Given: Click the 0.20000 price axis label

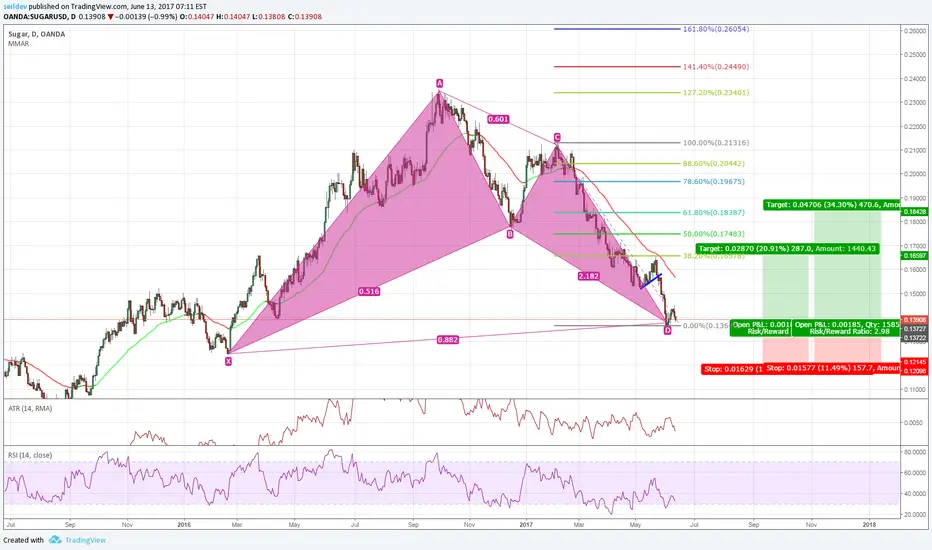Looking at the screenshot, I should tap(915, 174).
